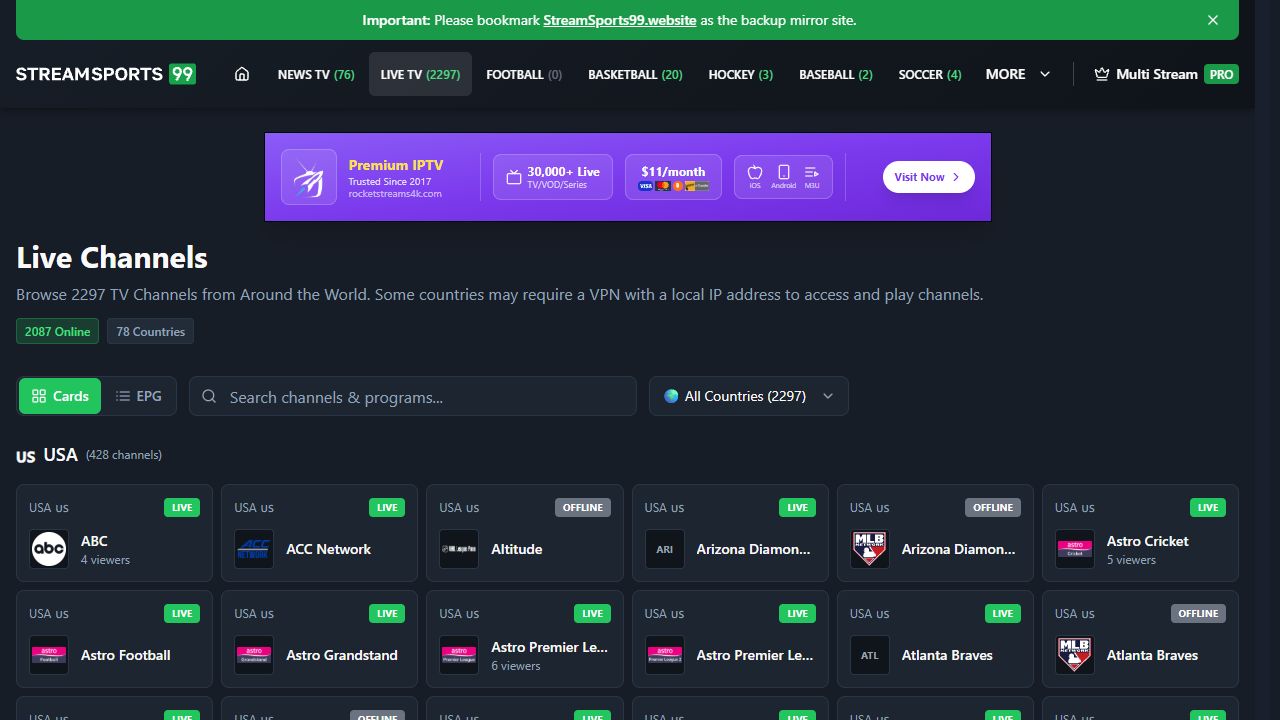This screenshot has width=1280, height=720.
Task: Click the Astro Cricket channel name
Action: pos(1147,541)
